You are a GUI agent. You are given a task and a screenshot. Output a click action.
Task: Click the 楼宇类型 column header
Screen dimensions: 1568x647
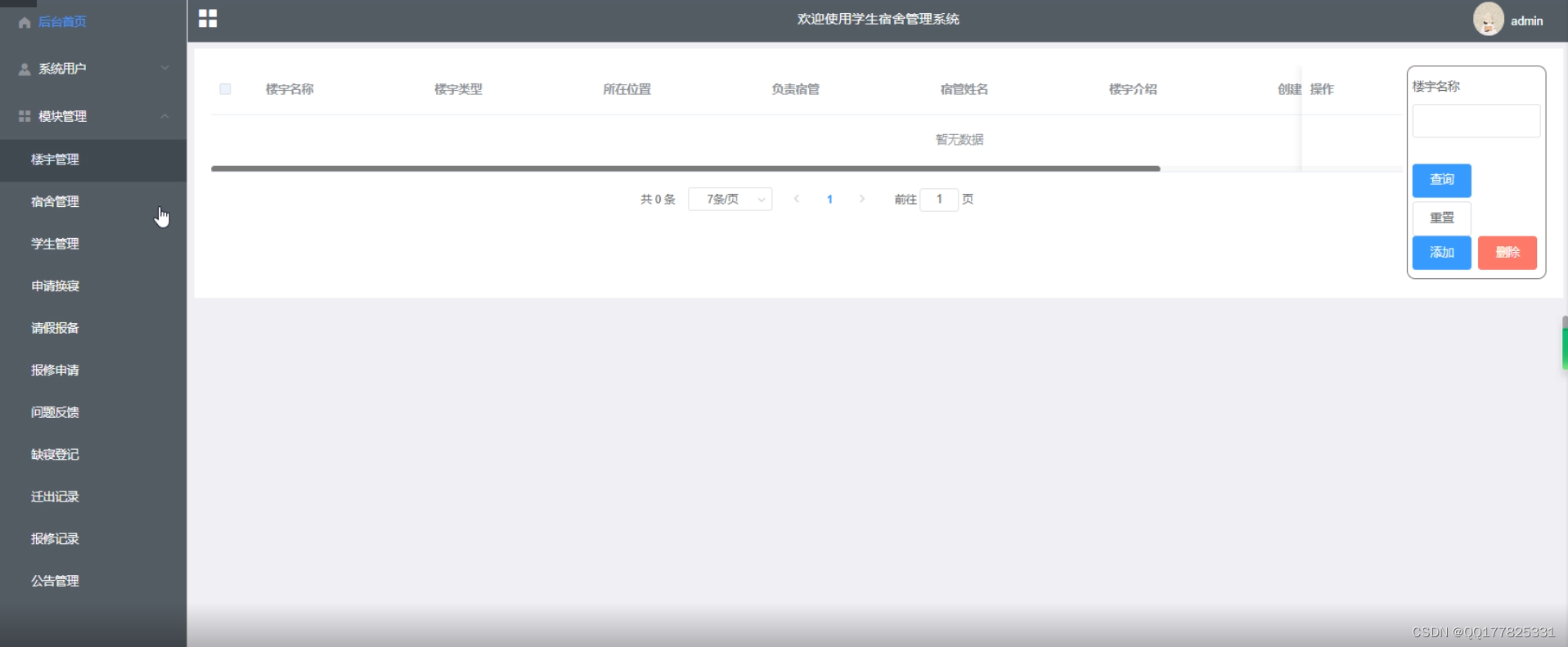click(458, 89)
